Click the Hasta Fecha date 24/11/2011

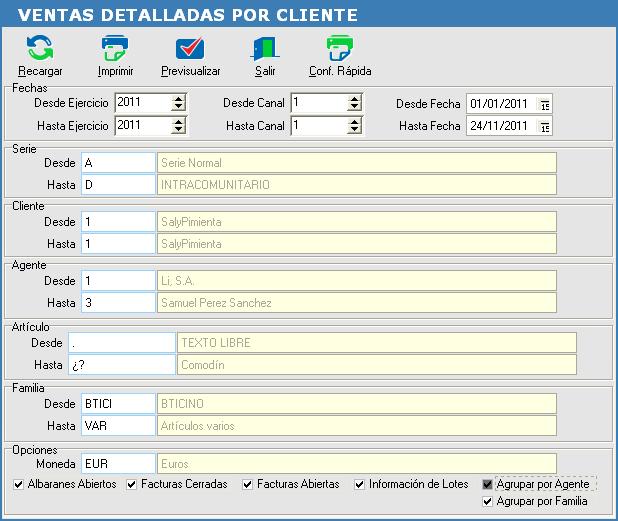point(499,126)
